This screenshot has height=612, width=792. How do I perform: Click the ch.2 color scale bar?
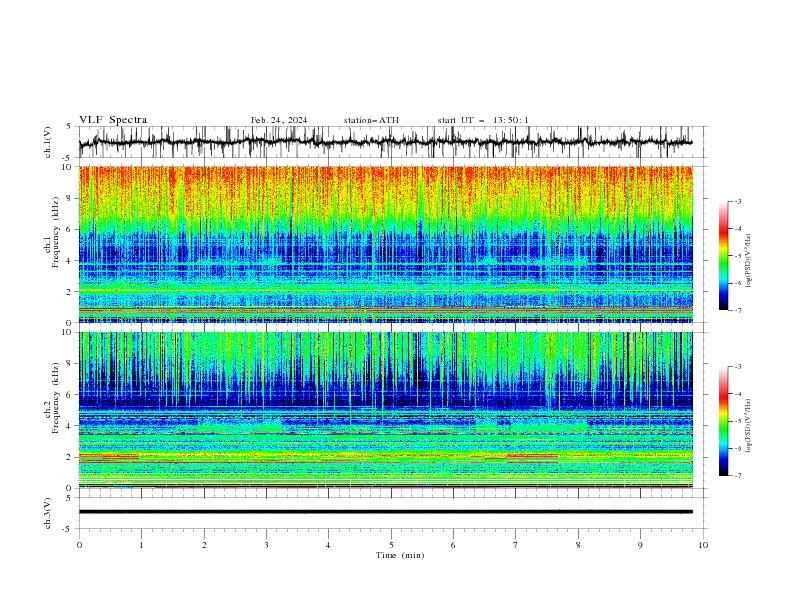[723, 421]
